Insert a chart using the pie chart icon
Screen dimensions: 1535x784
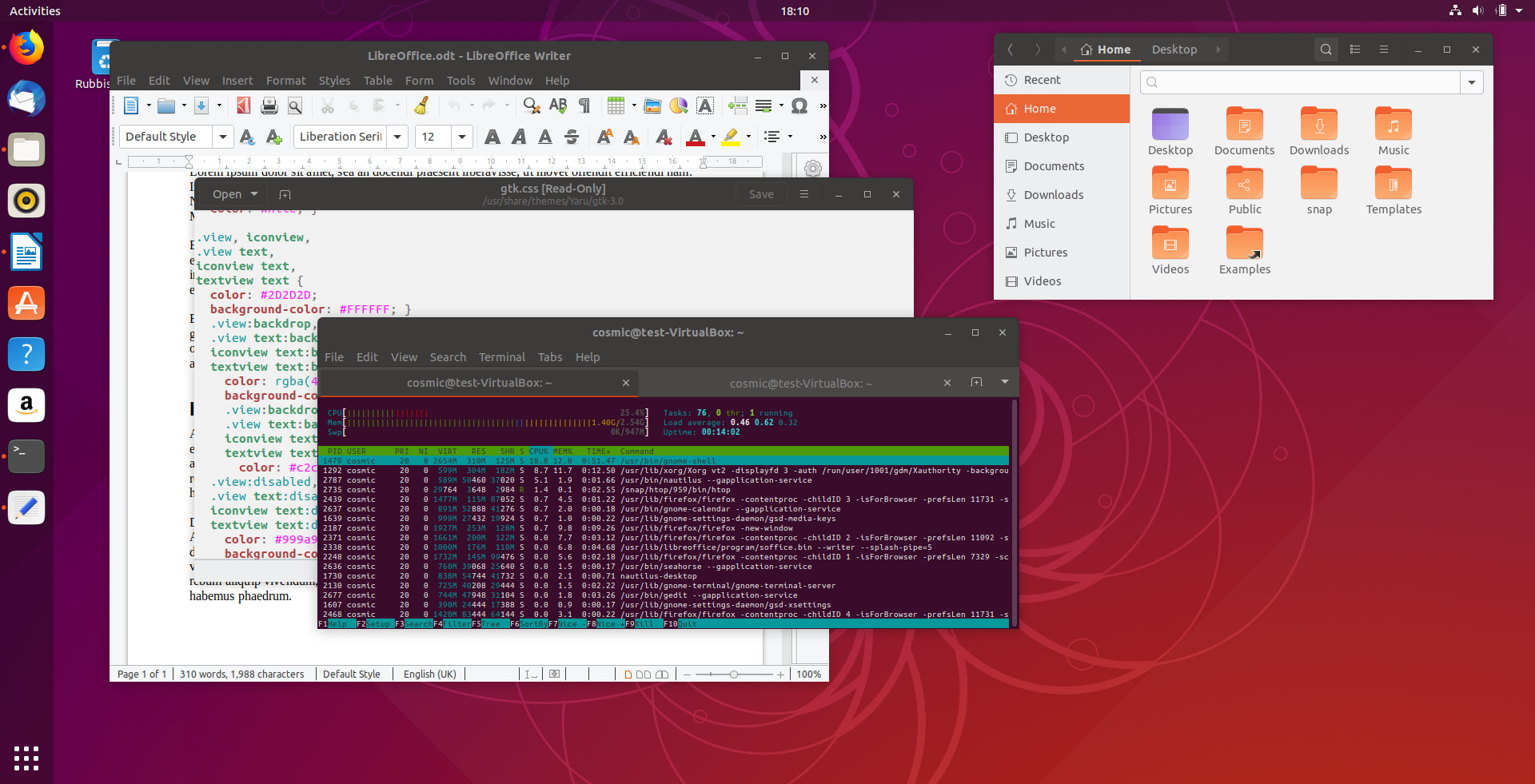678,105
